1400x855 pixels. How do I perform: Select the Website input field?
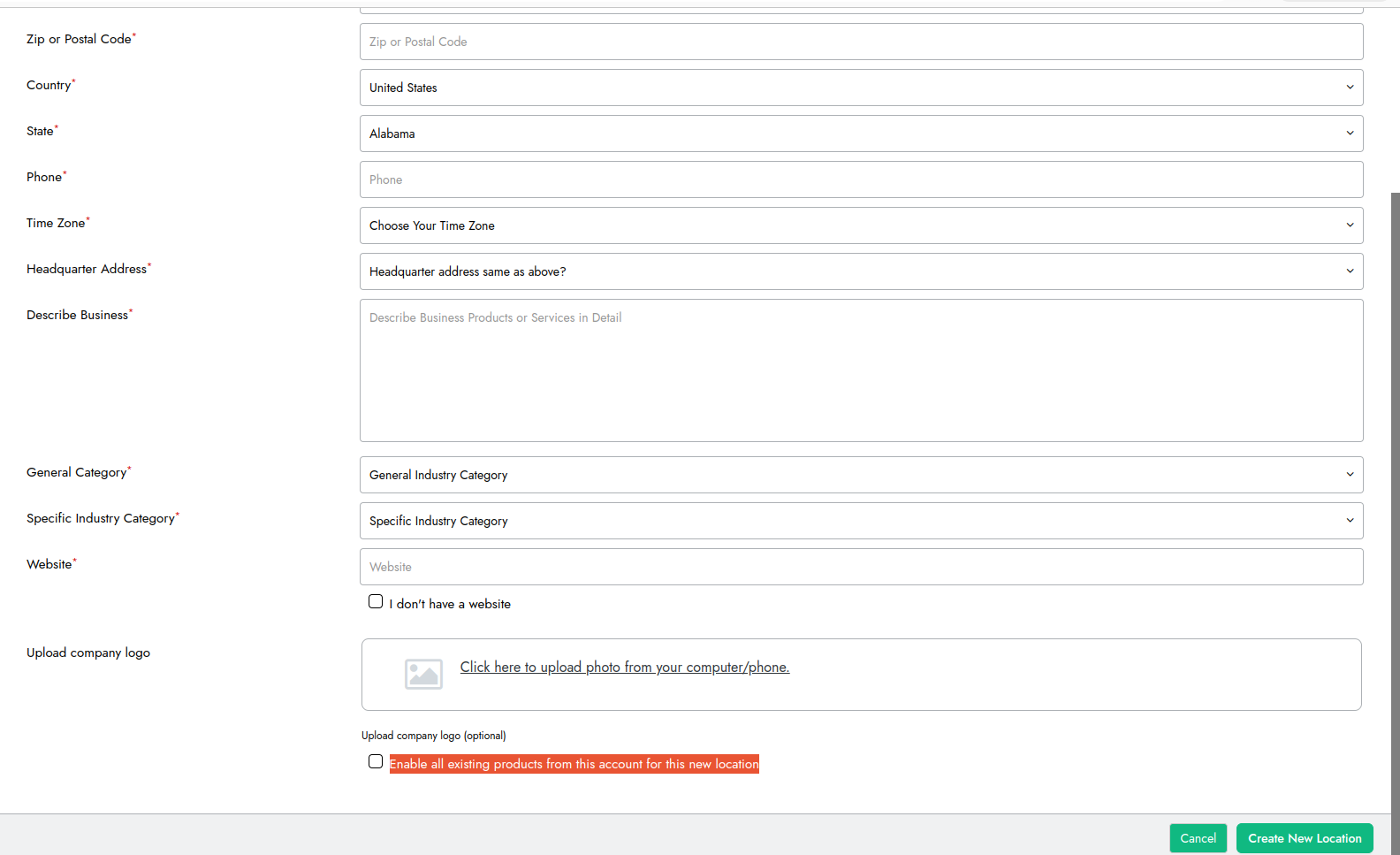pyautogui.click(x=860, y=567)
